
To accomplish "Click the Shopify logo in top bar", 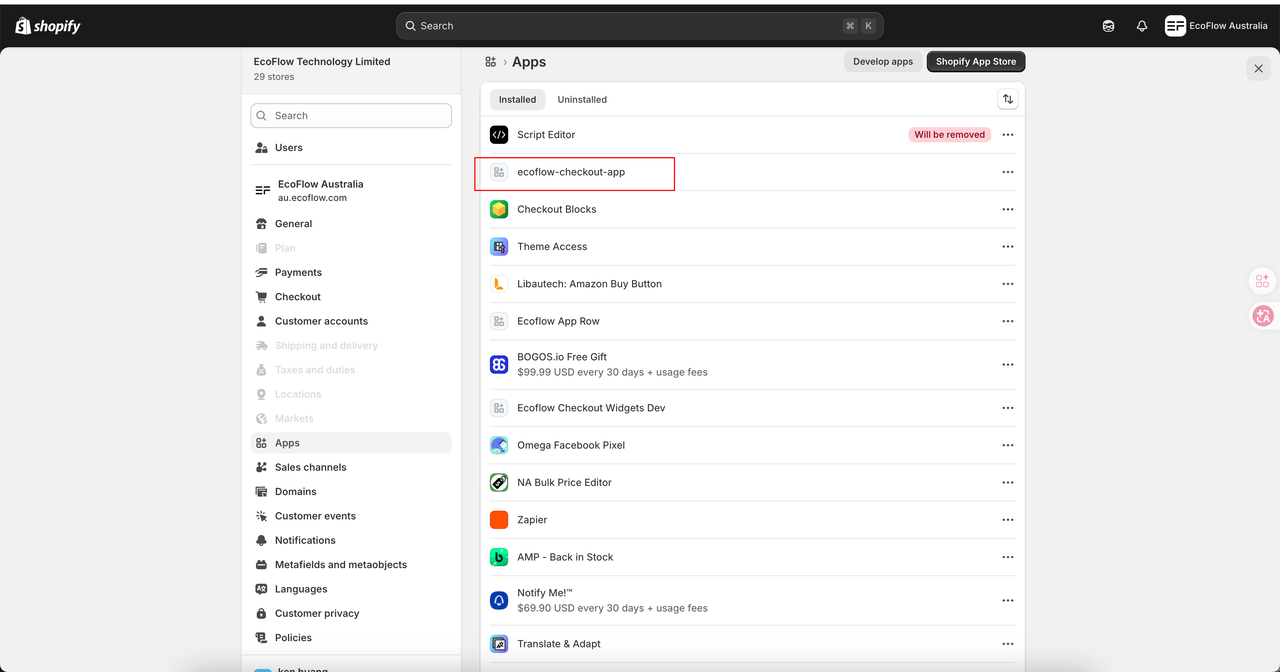I will click(48, 26).
